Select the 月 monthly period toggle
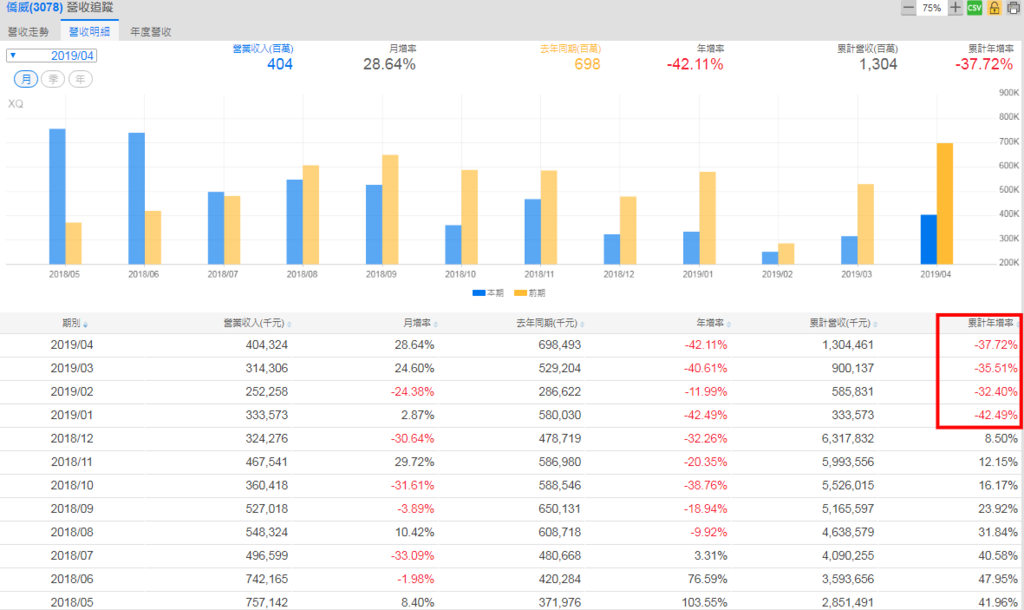The height and width of the screenshot is (610, 1024). tap(26, 79)
